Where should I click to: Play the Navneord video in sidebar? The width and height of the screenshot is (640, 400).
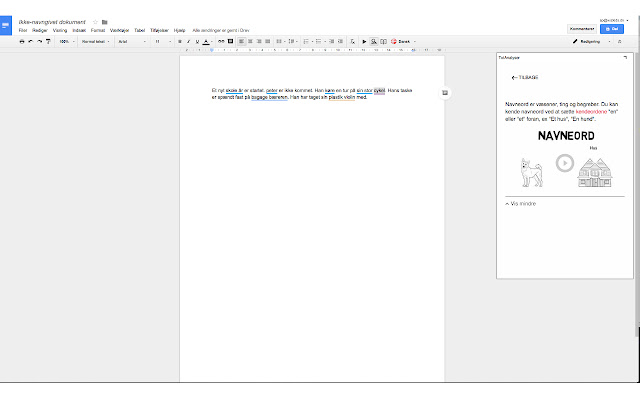565,163
